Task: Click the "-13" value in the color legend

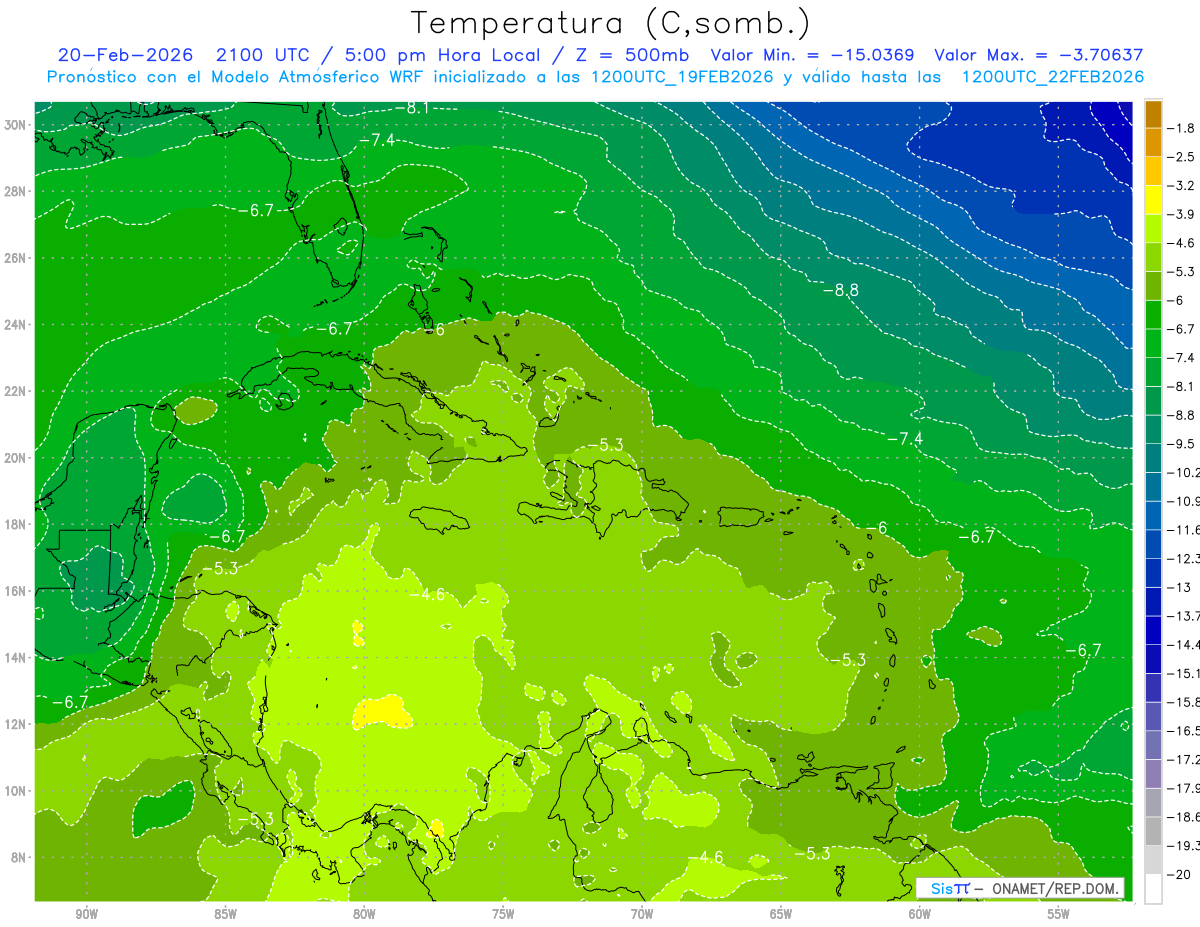Action: click(1179, 587)
